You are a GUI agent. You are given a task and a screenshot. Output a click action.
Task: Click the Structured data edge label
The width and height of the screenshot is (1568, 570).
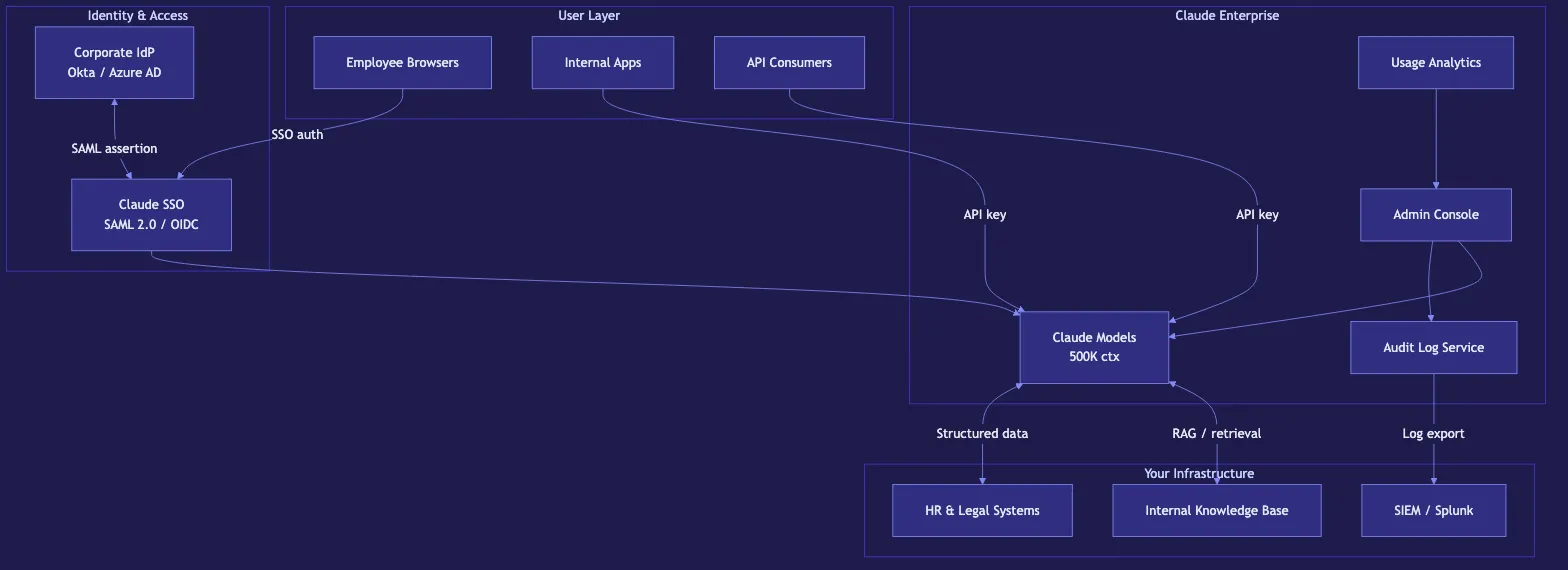(982, 433)
